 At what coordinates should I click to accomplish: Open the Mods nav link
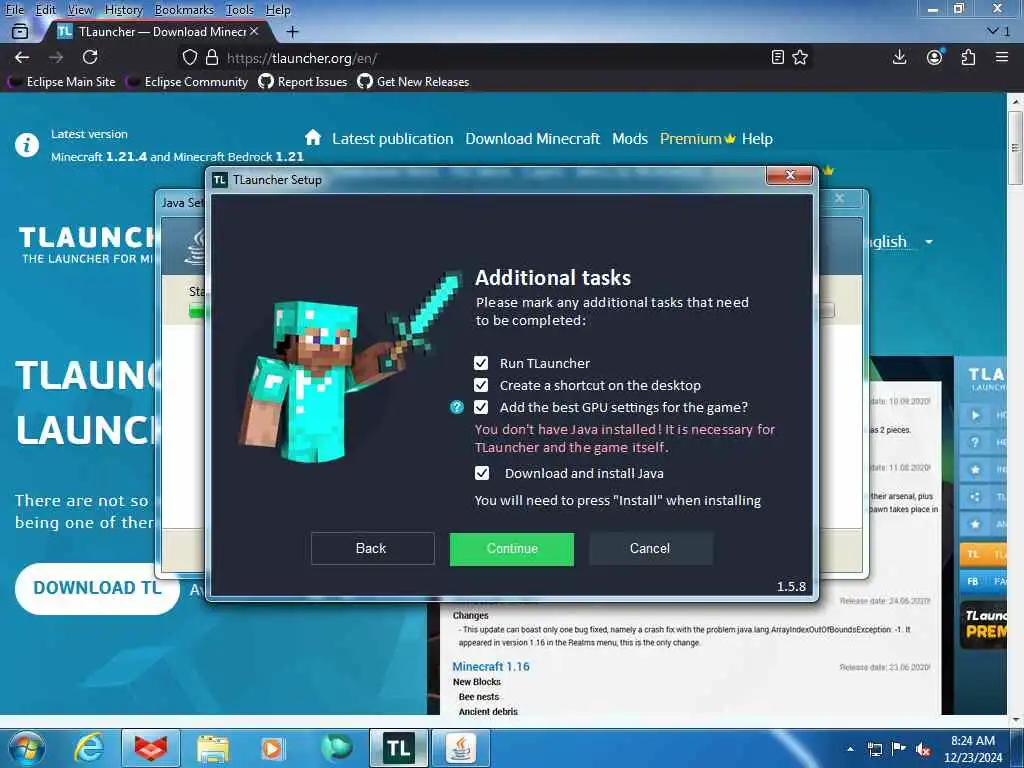pyautogui.click(x=630, y=139)
